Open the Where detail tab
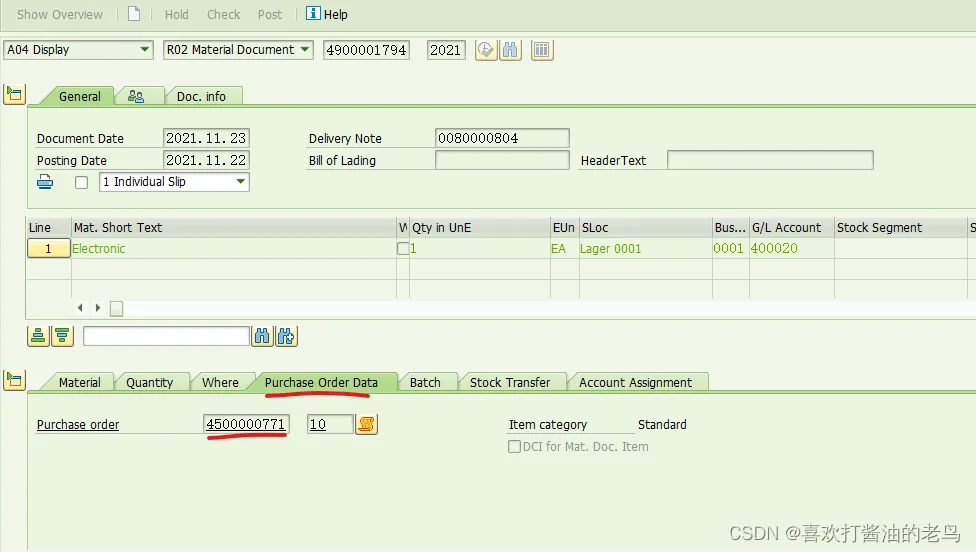This screenshot has height=552, width=976. click(220, 382)
